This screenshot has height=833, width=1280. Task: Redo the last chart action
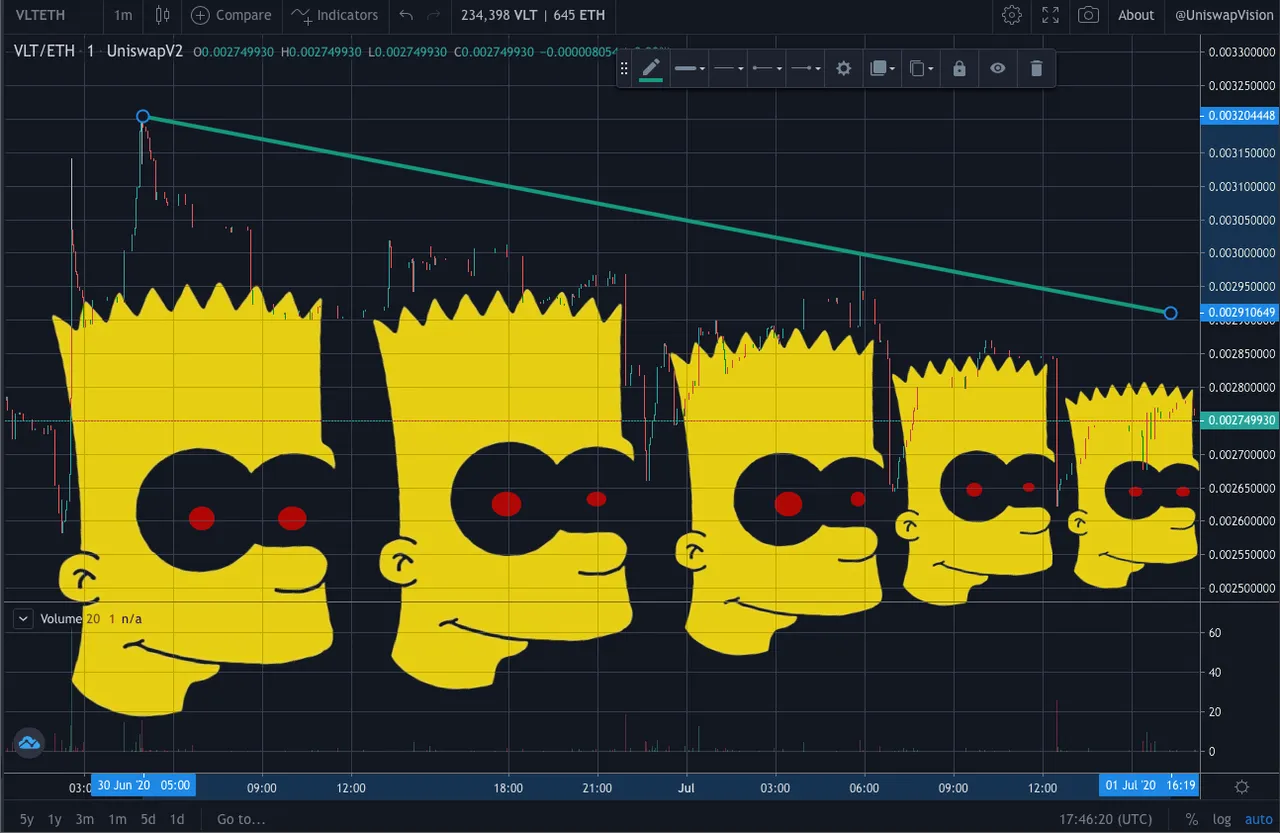433,15
